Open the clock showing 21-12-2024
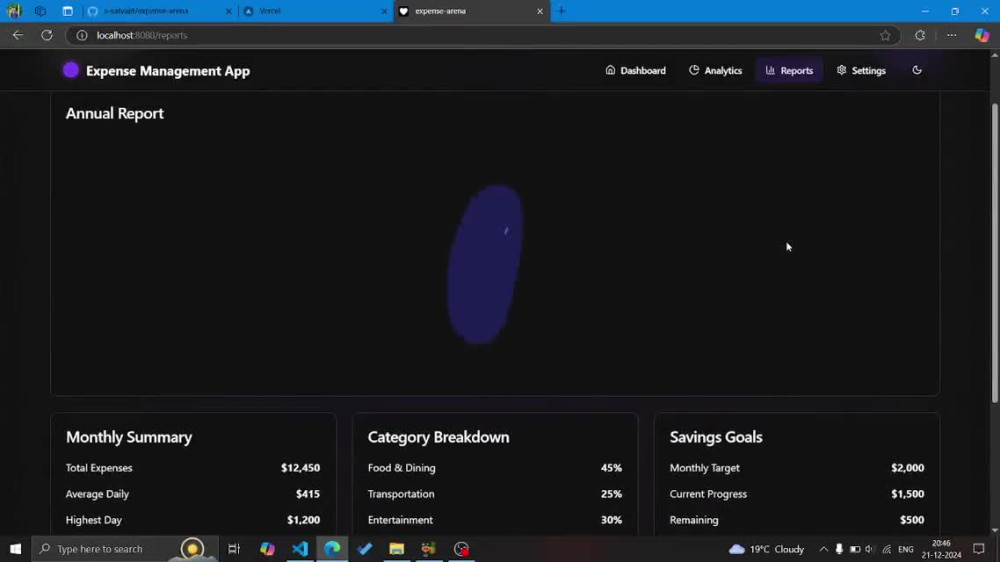The image size is (1000, 562). pos(941,549)
